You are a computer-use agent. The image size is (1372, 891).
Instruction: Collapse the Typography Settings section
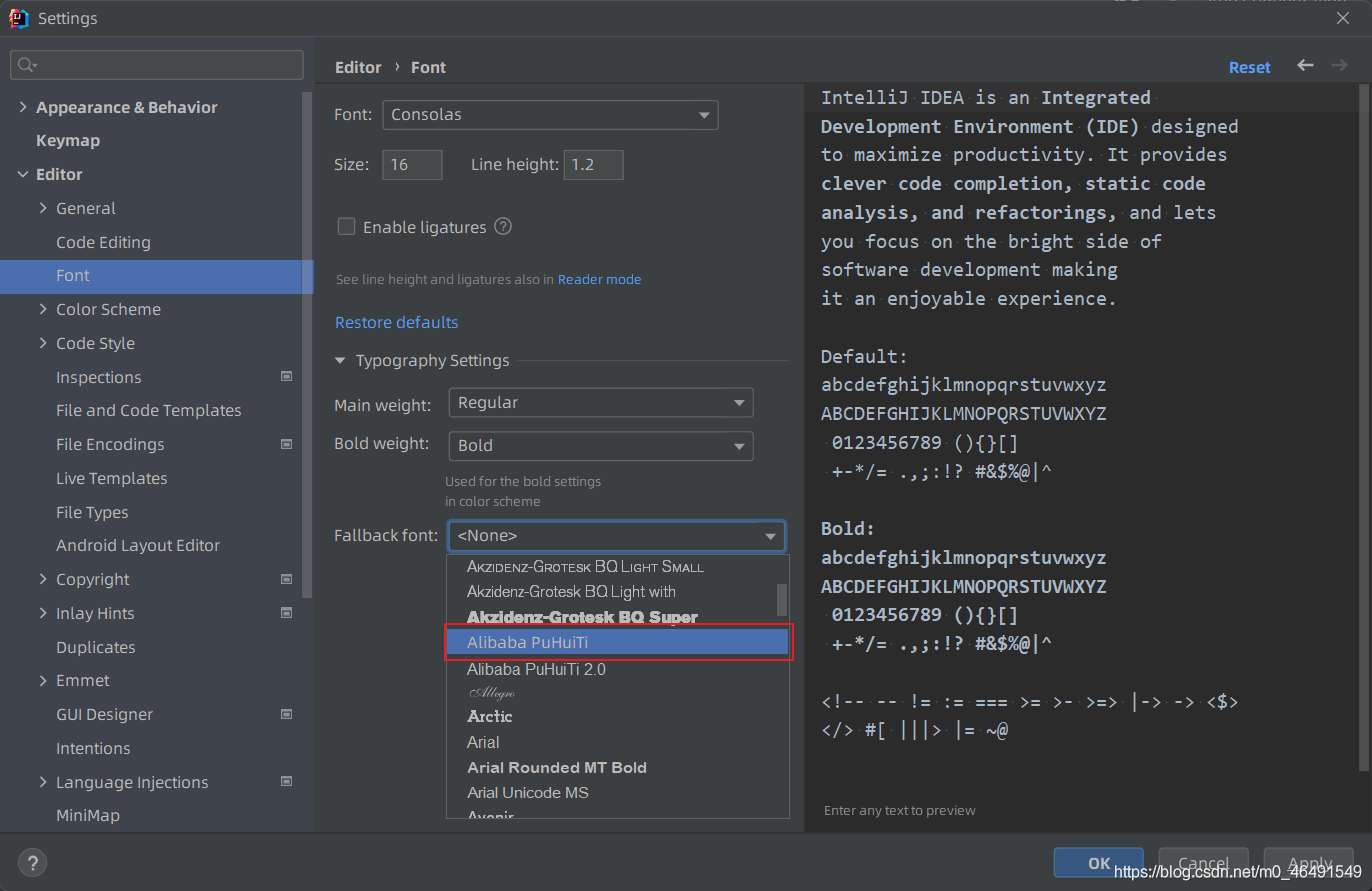340,360
